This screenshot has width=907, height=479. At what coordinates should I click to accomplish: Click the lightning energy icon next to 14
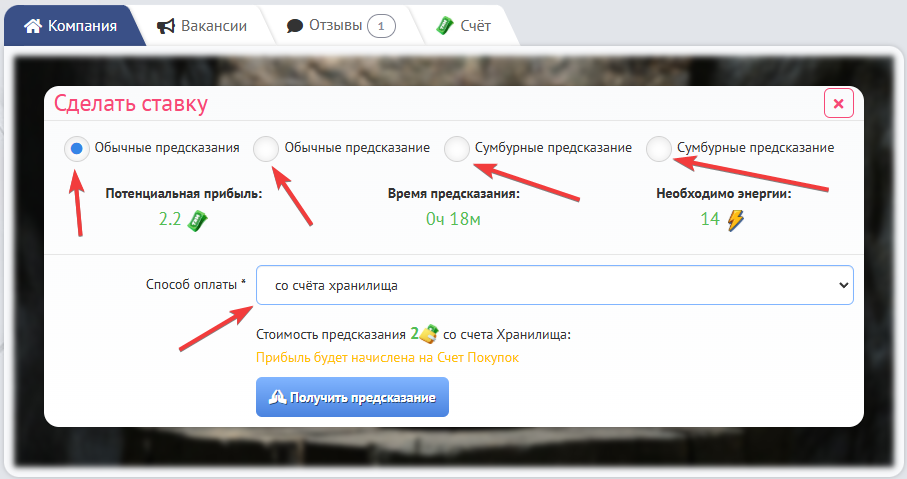click(x=735, y=220)
